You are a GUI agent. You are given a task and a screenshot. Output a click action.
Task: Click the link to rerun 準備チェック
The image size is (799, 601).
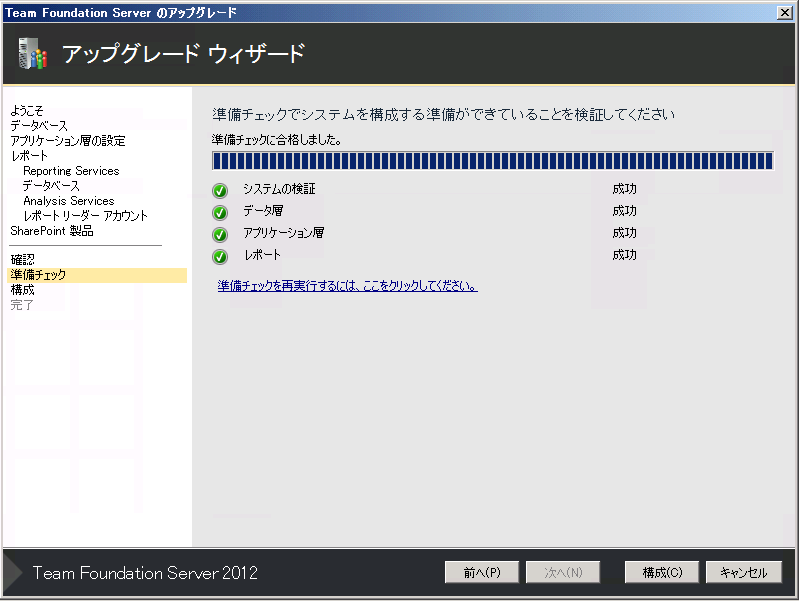[348, 286]
